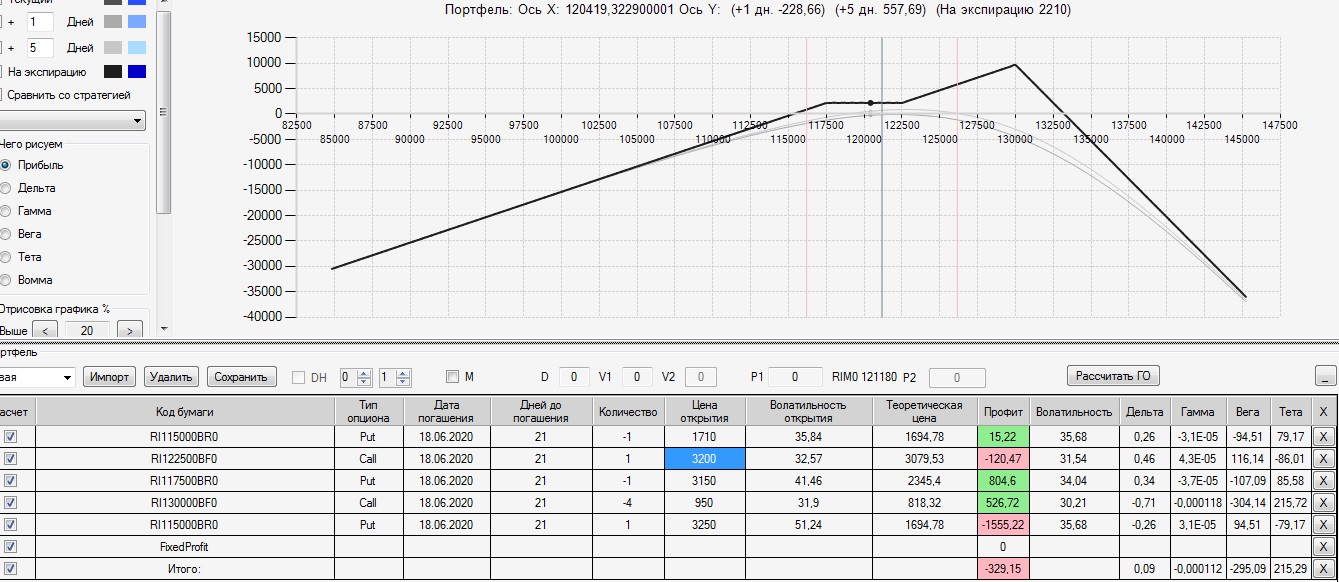
Task: Remove the RI130000BF0 position with X
Action: coord(1322,503)
